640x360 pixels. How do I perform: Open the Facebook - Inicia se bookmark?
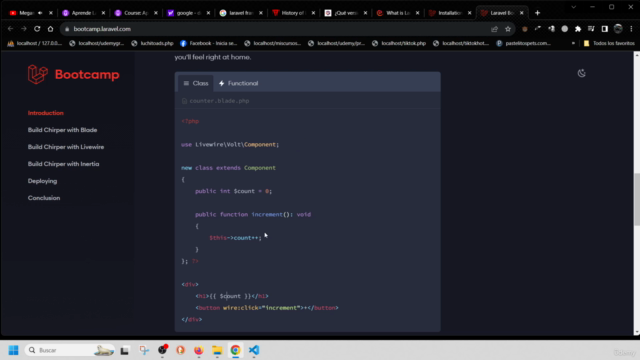[x=209, y=43]
